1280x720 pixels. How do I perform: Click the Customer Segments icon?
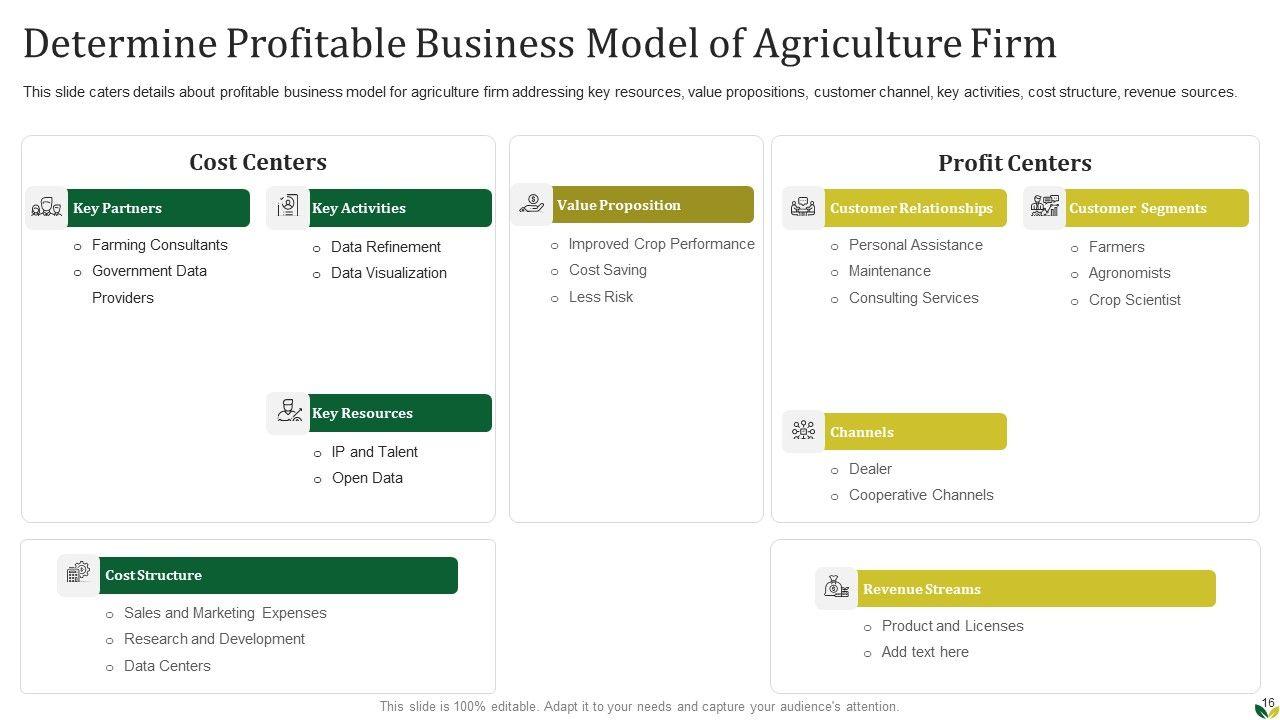(x=1044, y=207)
